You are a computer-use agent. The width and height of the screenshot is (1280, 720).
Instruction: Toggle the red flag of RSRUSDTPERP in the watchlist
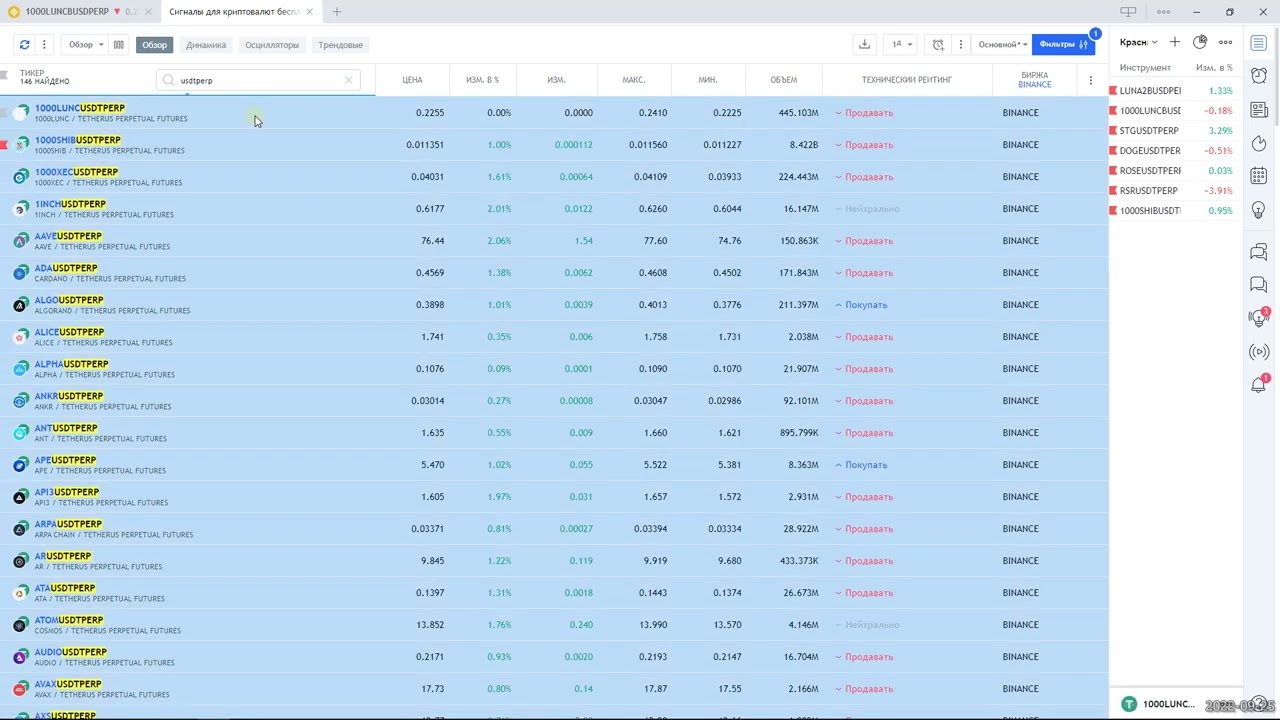point(1114,191)
